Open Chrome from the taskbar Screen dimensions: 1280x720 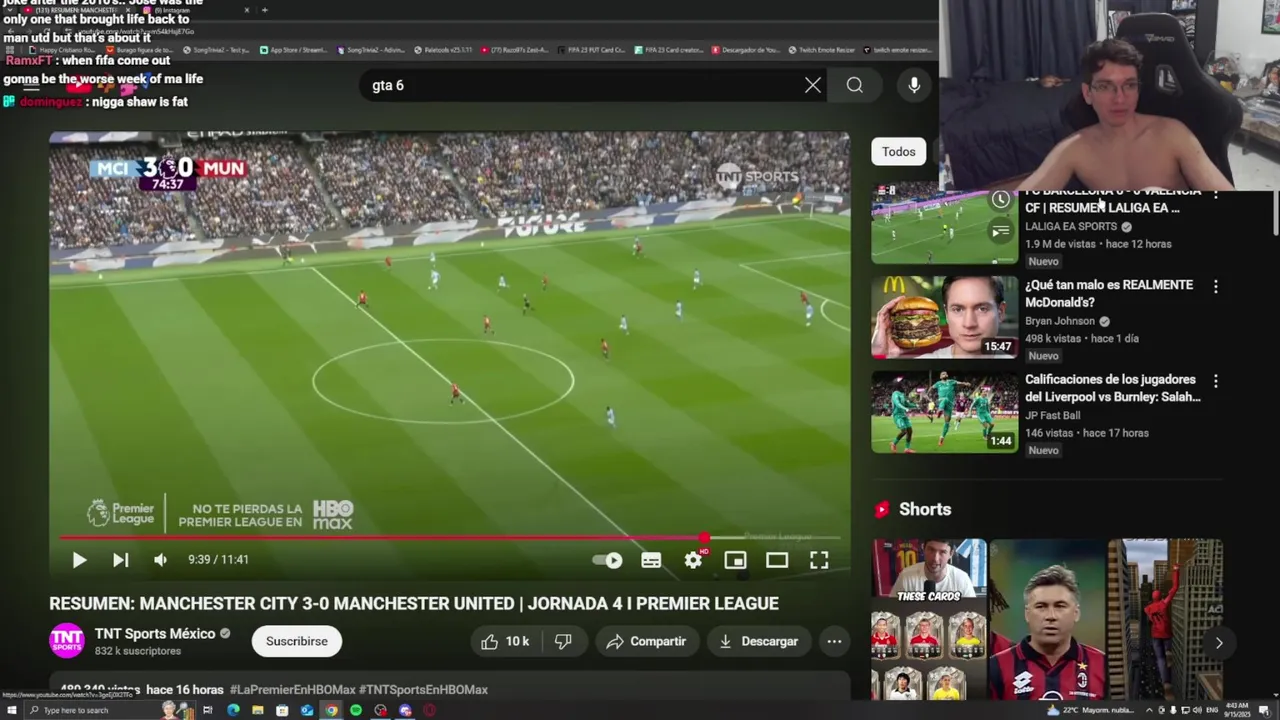(331, 710)
